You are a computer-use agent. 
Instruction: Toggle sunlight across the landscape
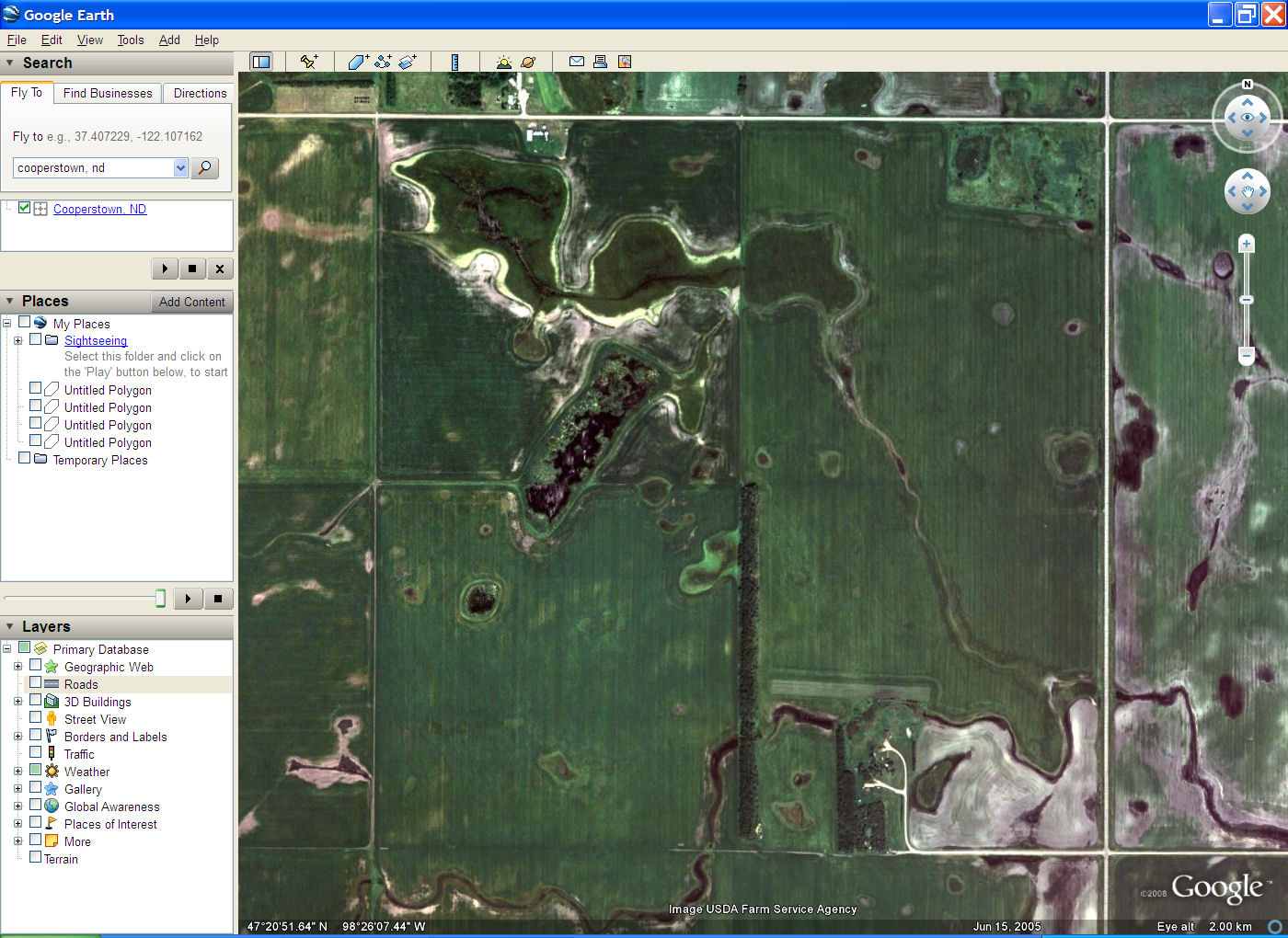(503, 62)
